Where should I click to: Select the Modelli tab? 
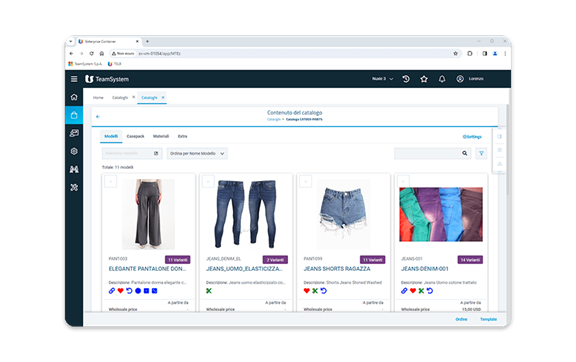[x=111, y=136]
